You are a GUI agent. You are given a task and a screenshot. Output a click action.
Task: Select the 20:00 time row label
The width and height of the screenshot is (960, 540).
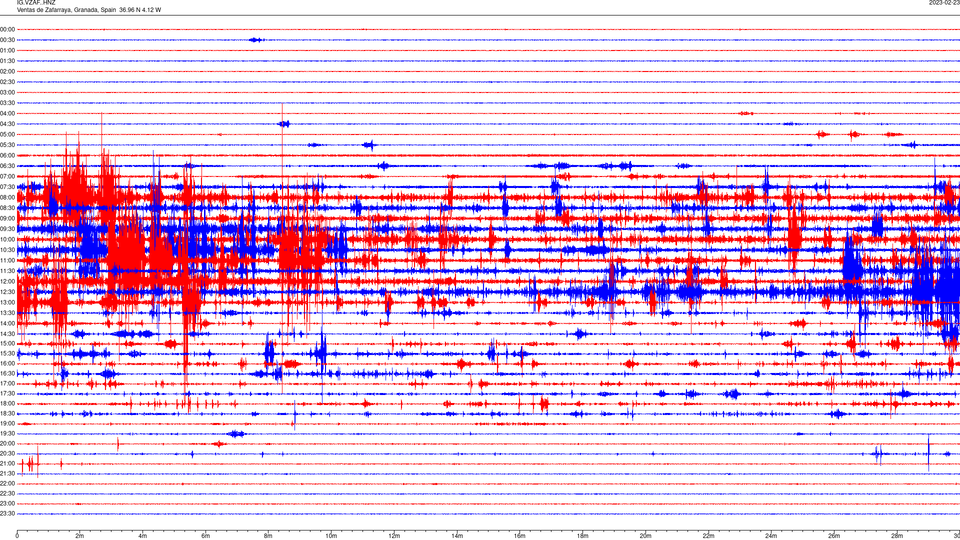point(7,444)
